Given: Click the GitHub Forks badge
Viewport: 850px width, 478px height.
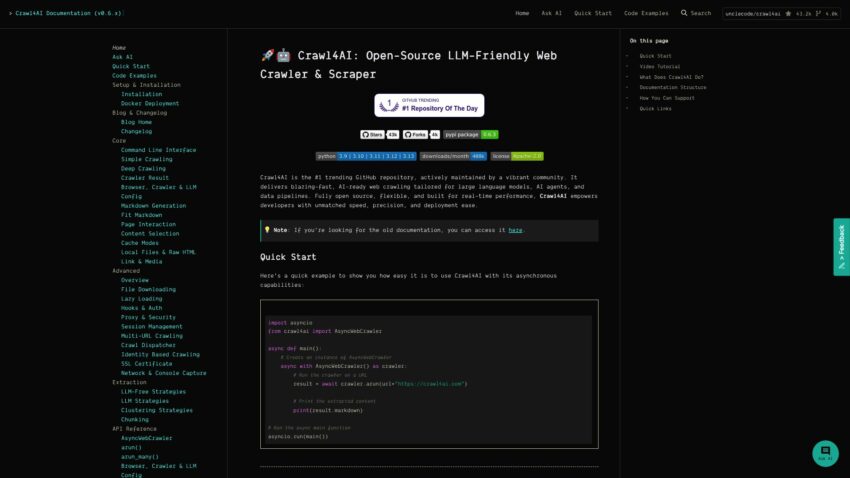Looking at the screenshot, I should [x=421, y=134].
